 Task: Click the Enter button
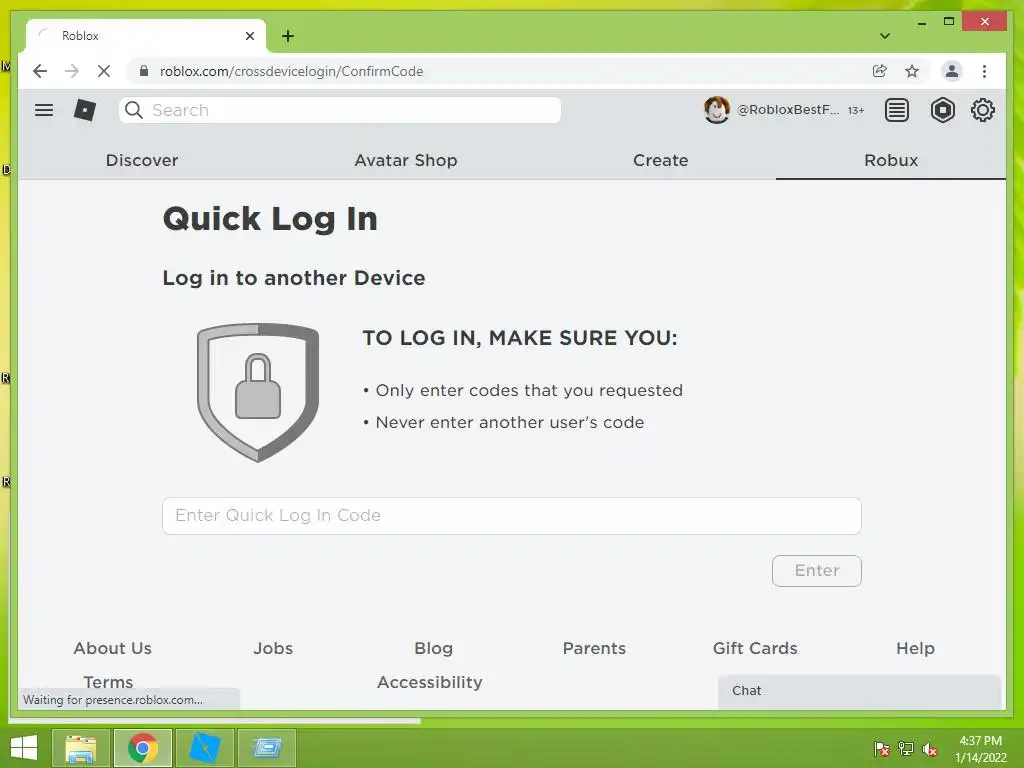(816, 571)
